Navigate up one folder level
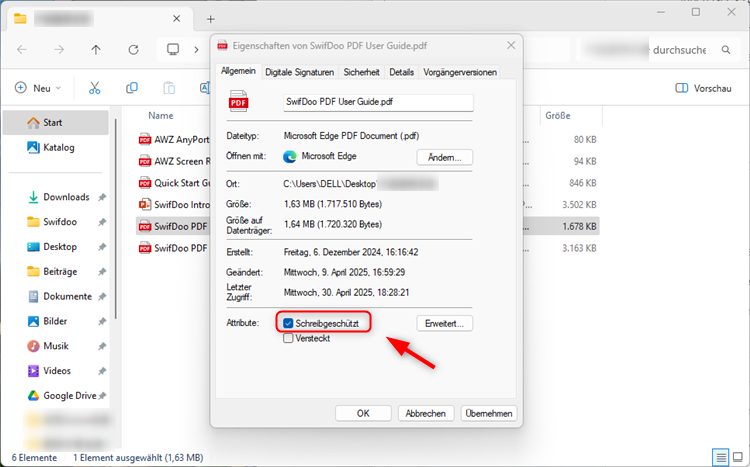Image resolution: width=750 pixels, height=467 pixels. (96, 49)
